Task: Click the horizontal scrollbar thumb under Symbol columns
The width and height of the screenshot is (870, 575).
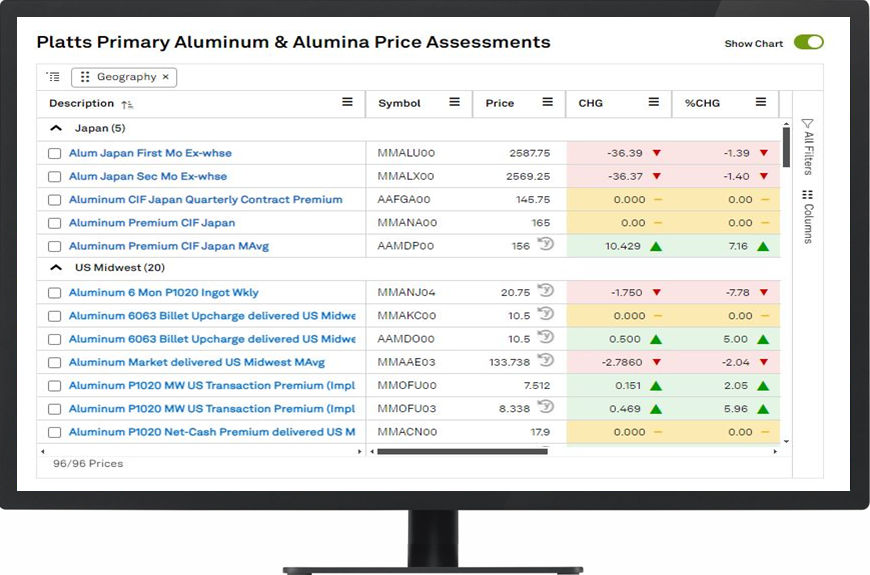Action: pos(462,451)
